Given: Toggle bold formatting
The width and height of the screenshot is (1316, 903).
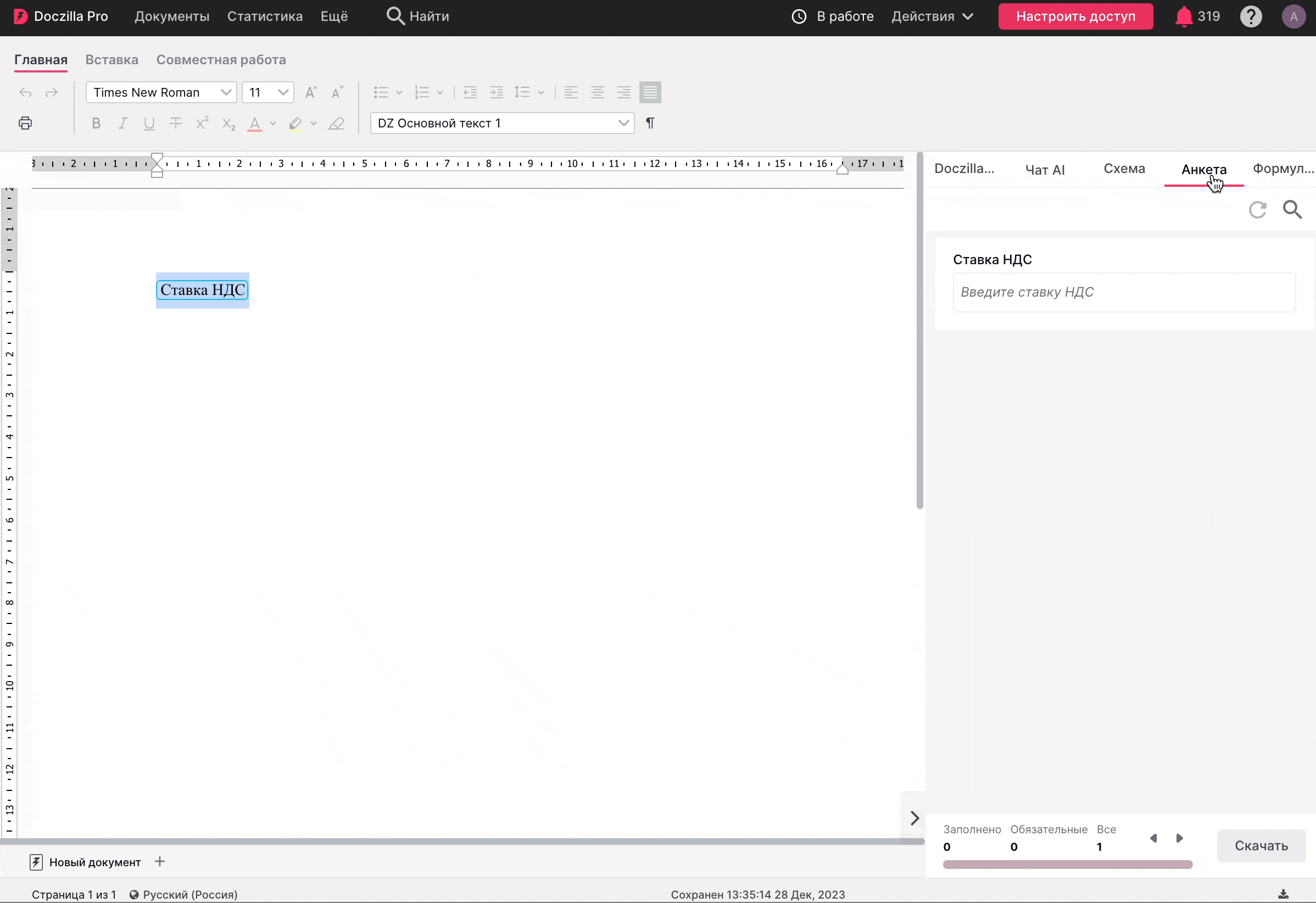Looking at the screenshot, I should 96,124.
